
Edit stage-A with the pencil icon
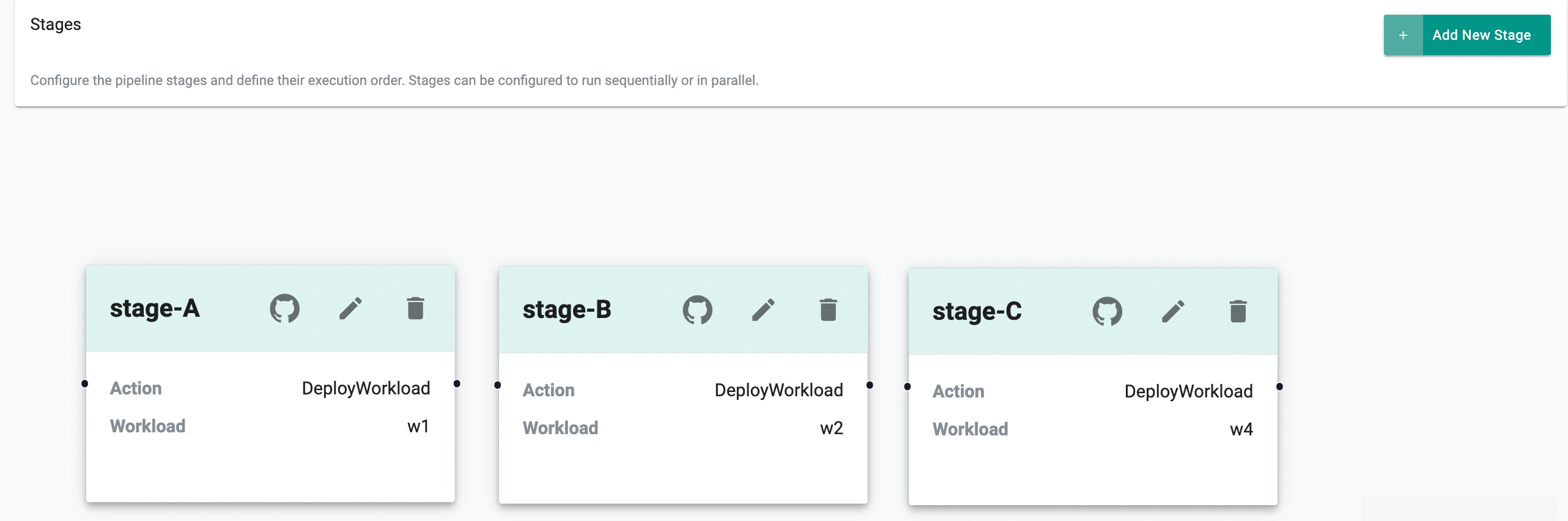point(350,308)
